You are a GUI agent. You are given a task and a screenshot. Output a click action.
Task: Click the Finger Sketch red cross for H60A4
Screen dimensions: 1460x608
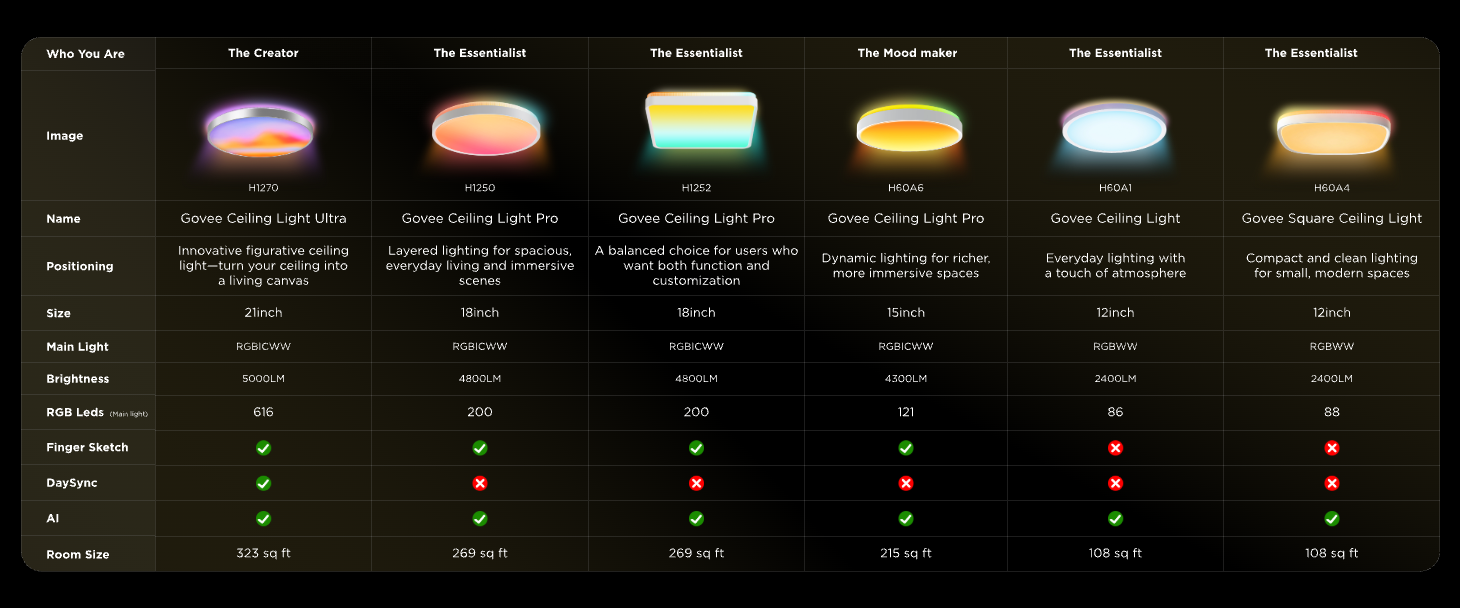[1332, 448]
